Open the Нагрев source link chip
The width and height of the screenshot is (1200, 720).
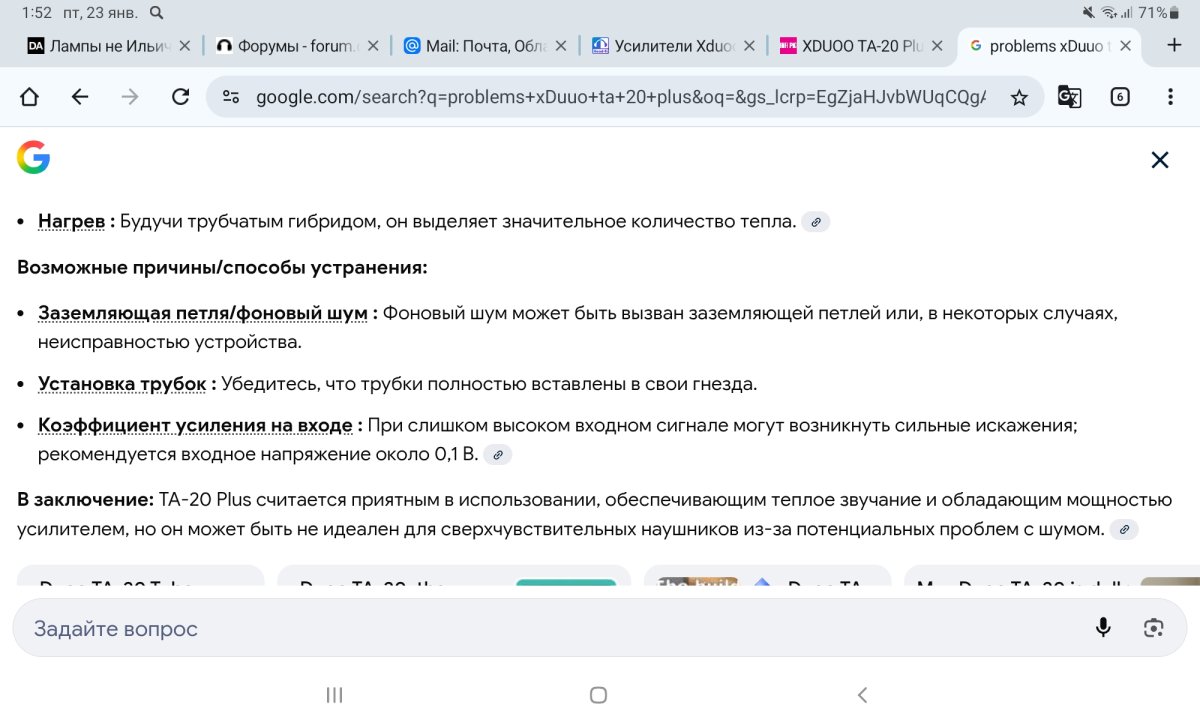pos(816,222)
